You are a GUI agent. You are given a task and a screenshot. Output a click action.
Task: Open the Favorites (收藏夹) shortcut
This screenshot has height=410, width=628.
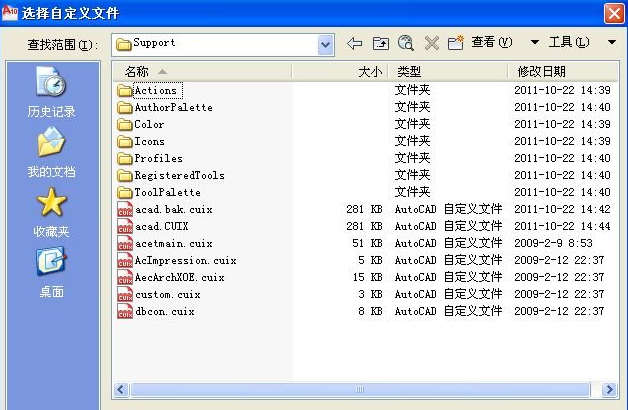click(x=51, y=212)
